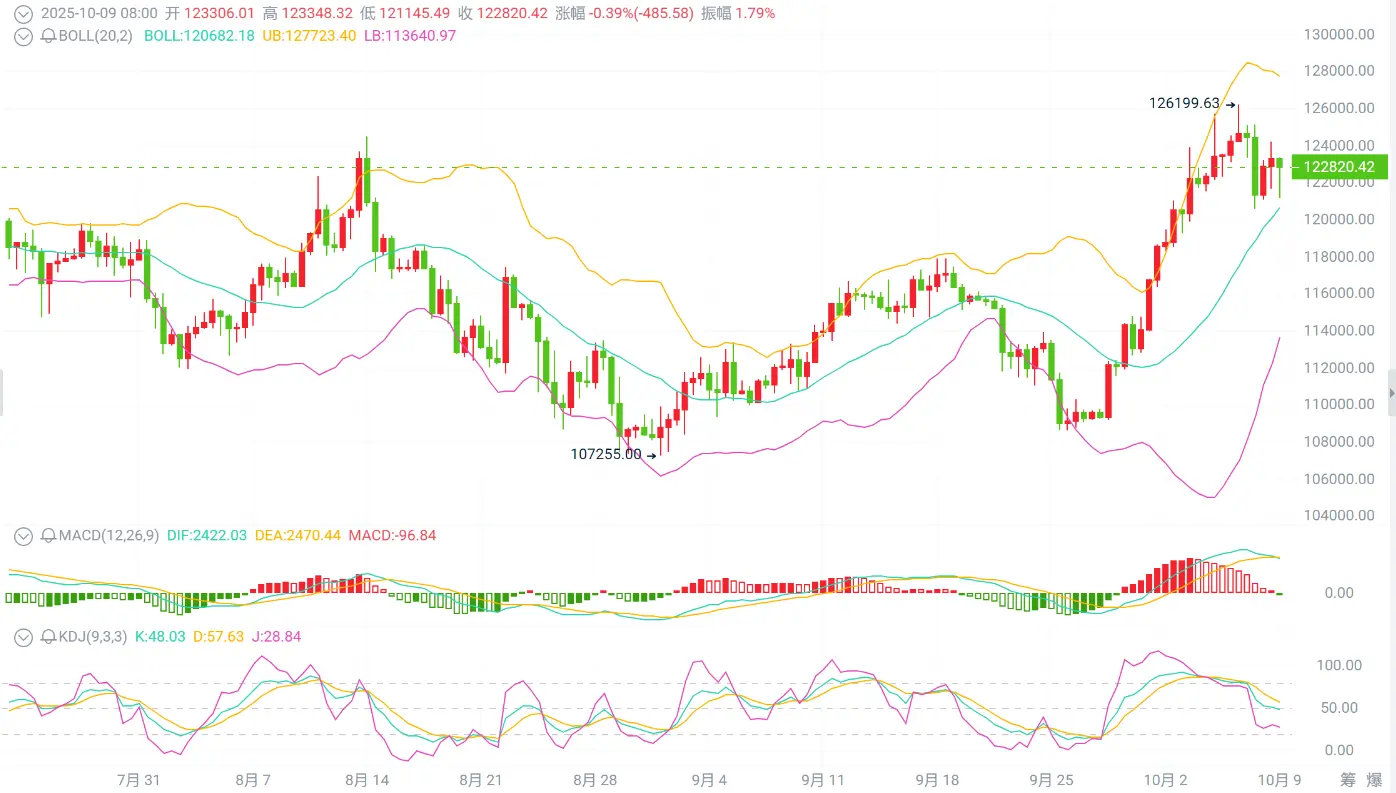Click the KDJ axis 100.00 label
1396x793 pixels.
tap(1339, 665)
